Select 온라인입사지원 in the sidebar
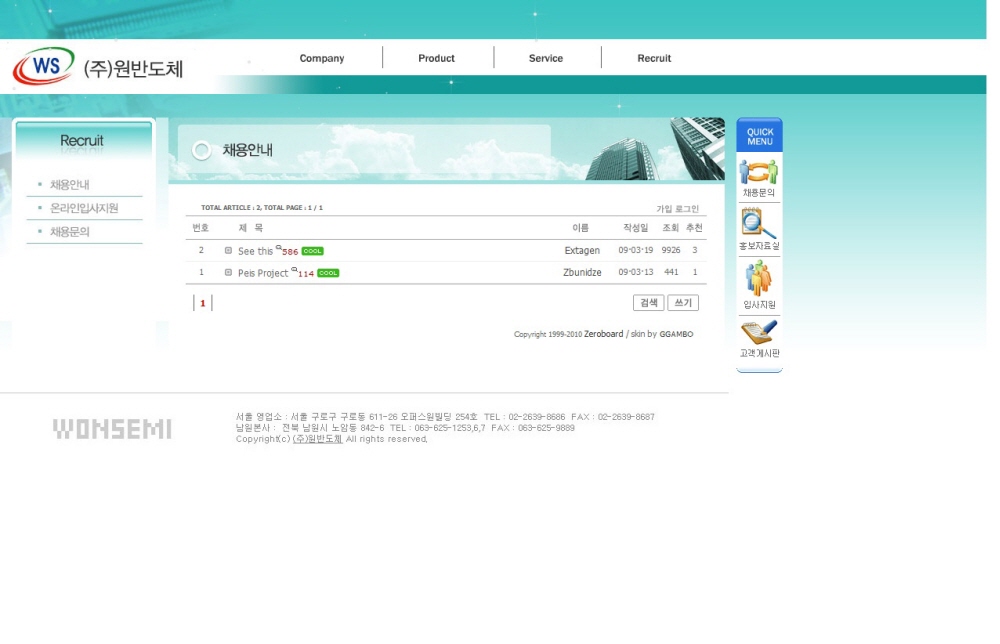Image resolution: width=1000 pixels, height=644 pixels. [84, 208]
